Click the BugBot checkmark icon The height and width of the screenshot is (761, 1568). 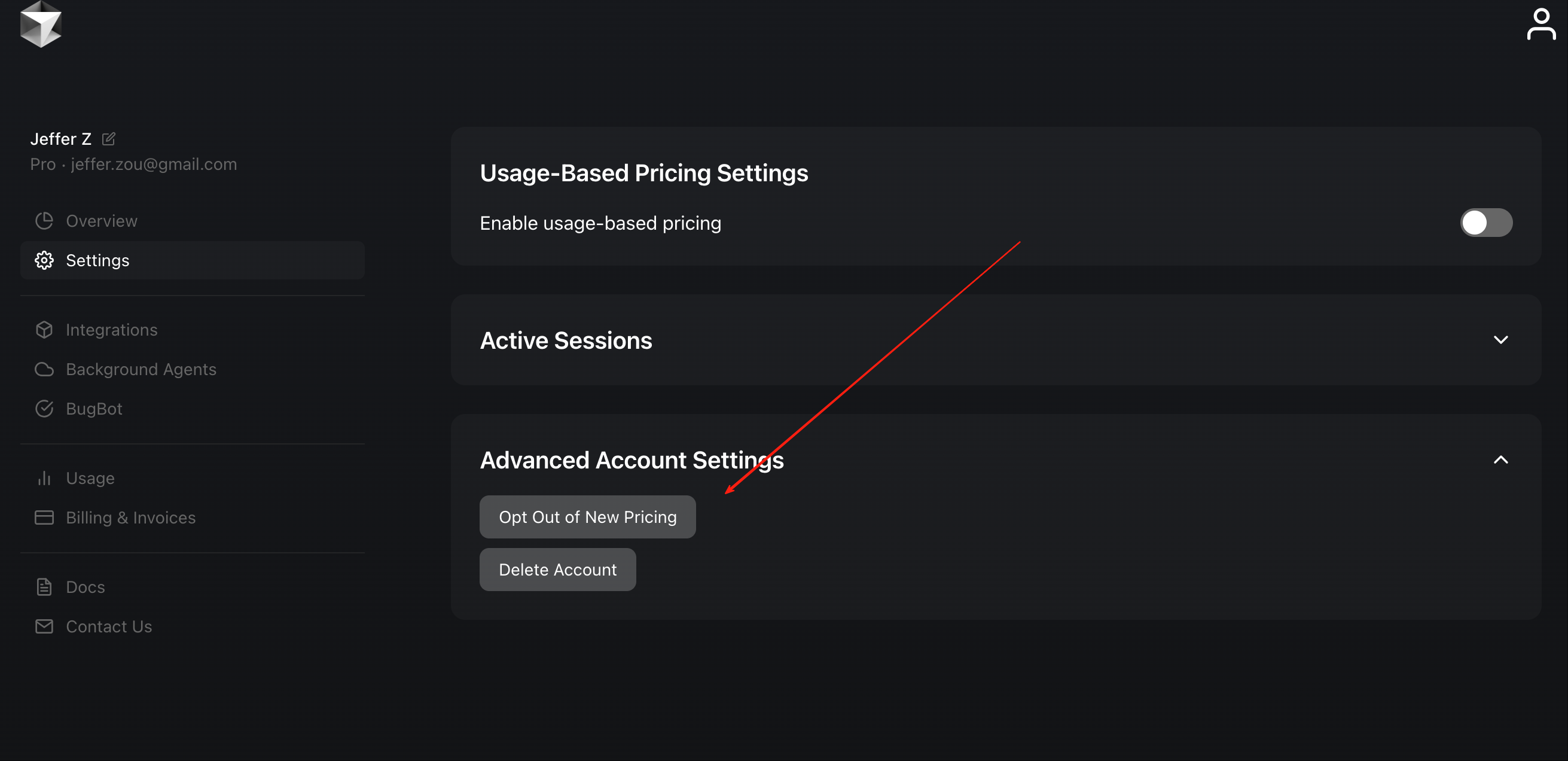coord(44,409)
